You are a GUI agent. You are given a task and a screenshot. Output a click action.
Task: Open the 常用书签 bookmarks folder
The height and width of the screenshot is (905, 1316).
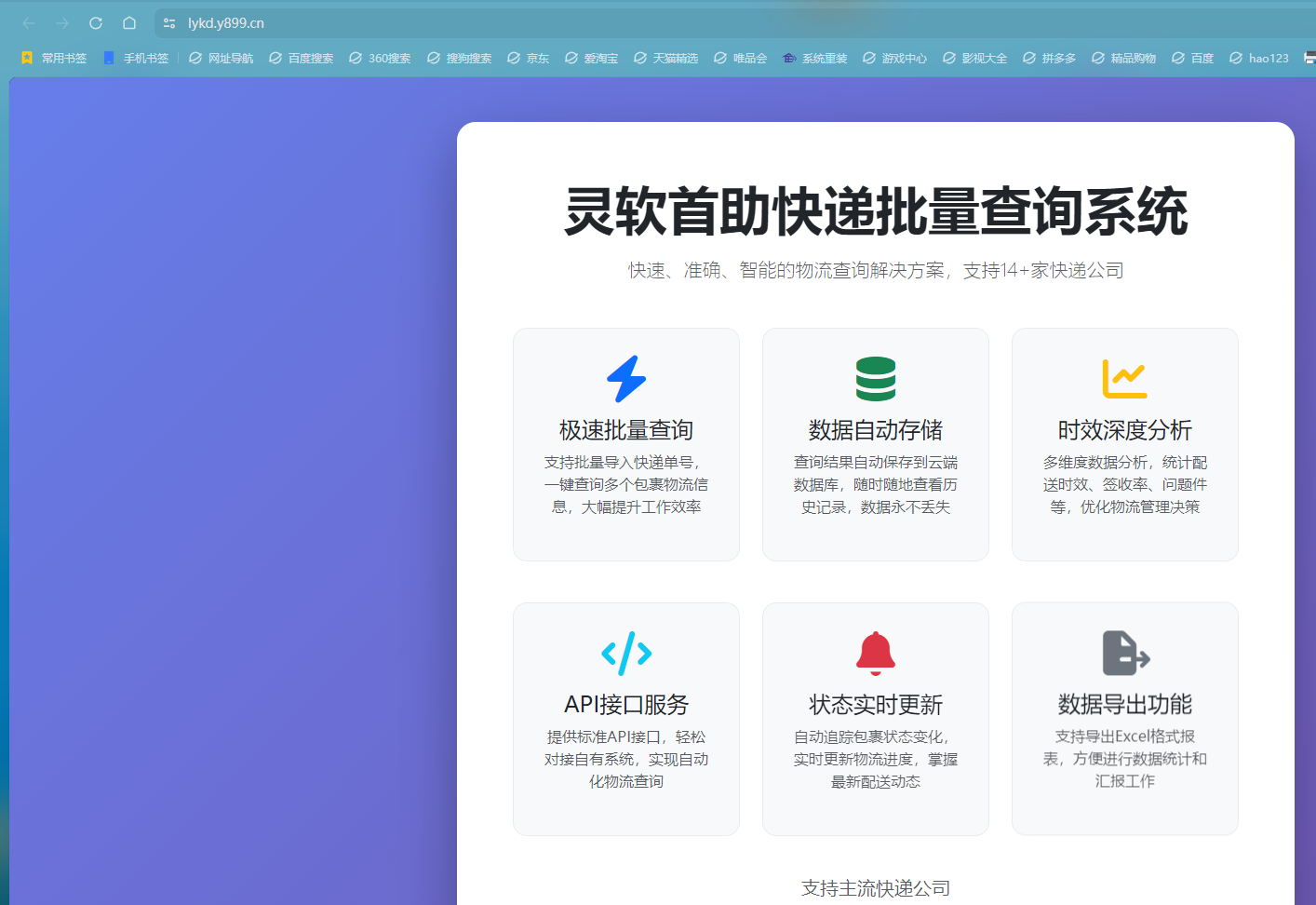tap(54, 58)
